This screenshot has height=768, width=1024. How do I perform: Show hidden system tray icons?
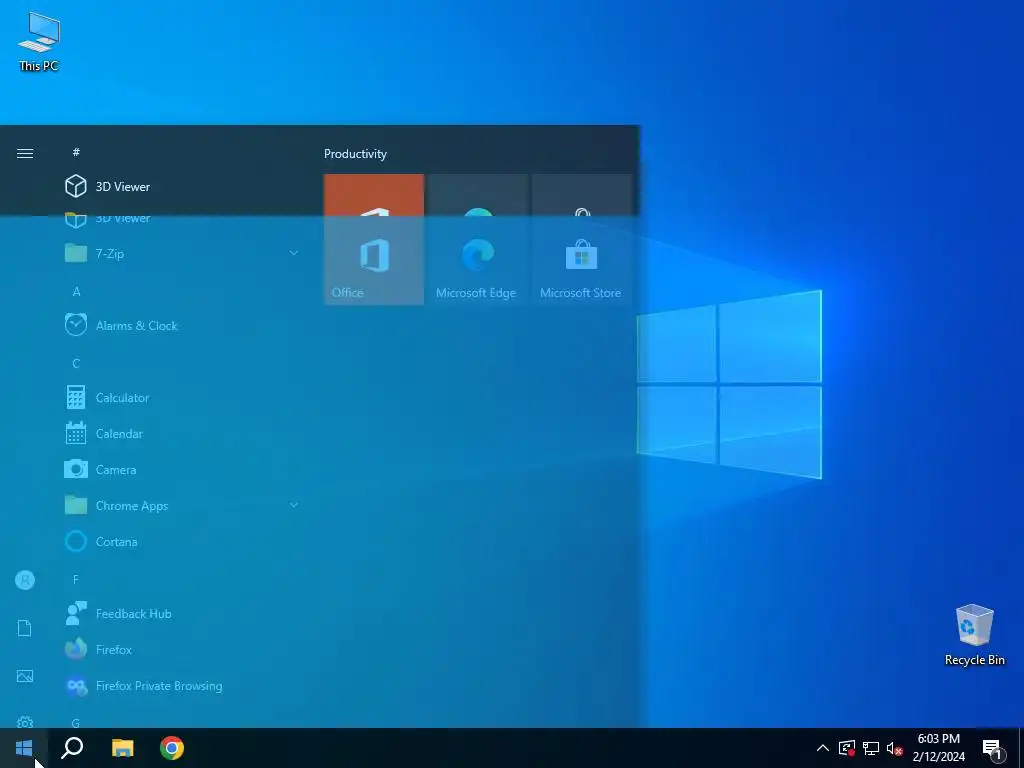click(823, 748)
